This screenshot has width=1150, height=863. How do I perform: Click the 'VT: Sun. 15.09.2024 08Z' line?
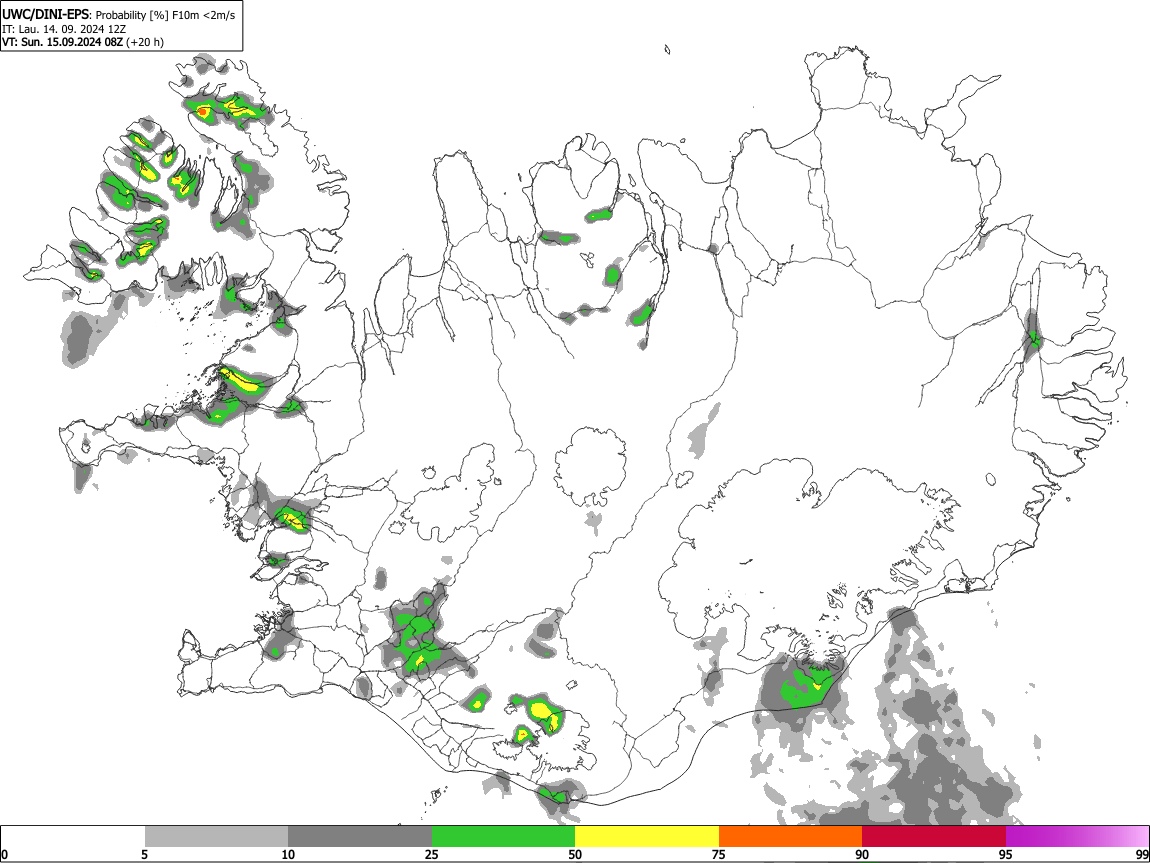click(x=62, y=42)
